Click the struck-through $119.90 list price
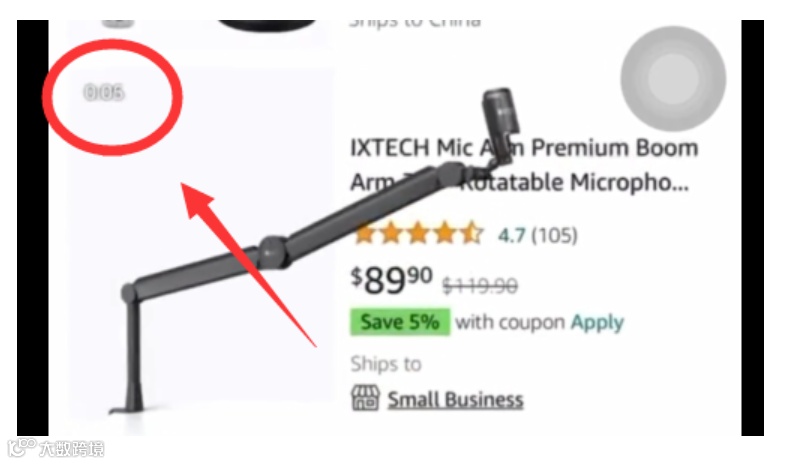 pyautogui.click(x=480, y=286)
